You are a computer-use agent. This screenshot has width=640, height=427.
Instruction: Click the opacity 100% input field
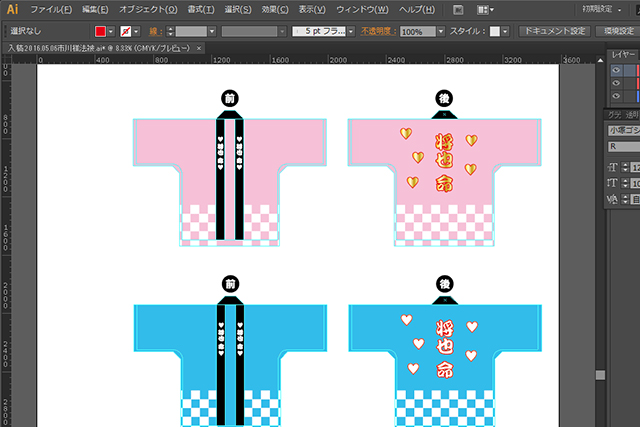418,31
